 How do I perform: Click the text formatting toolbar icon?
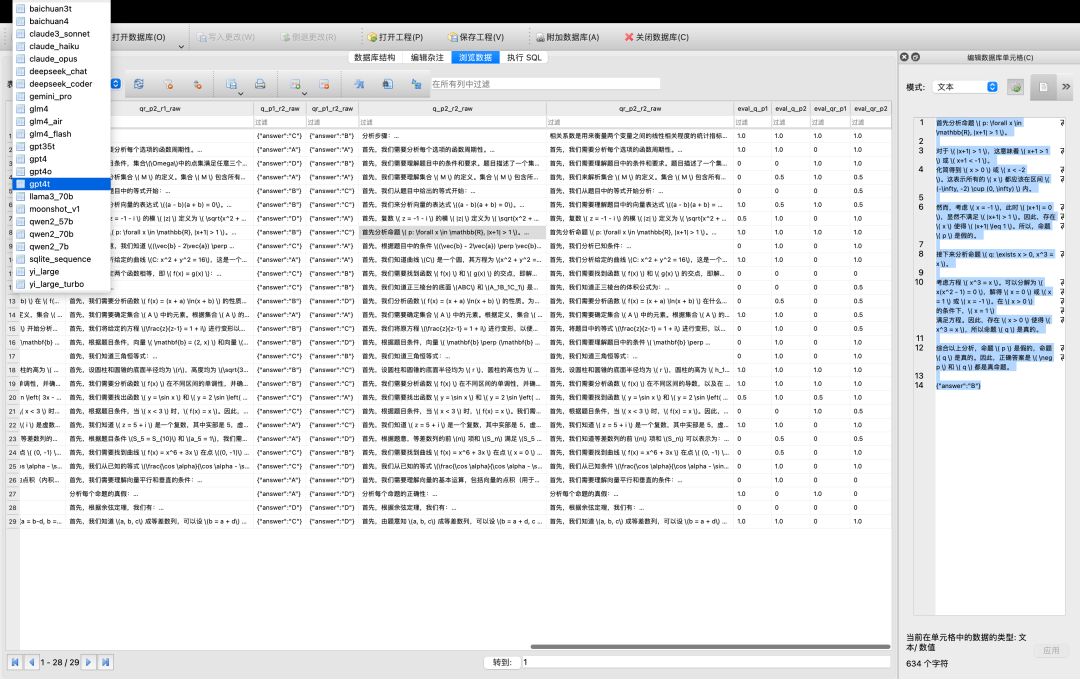pos(359,84)
